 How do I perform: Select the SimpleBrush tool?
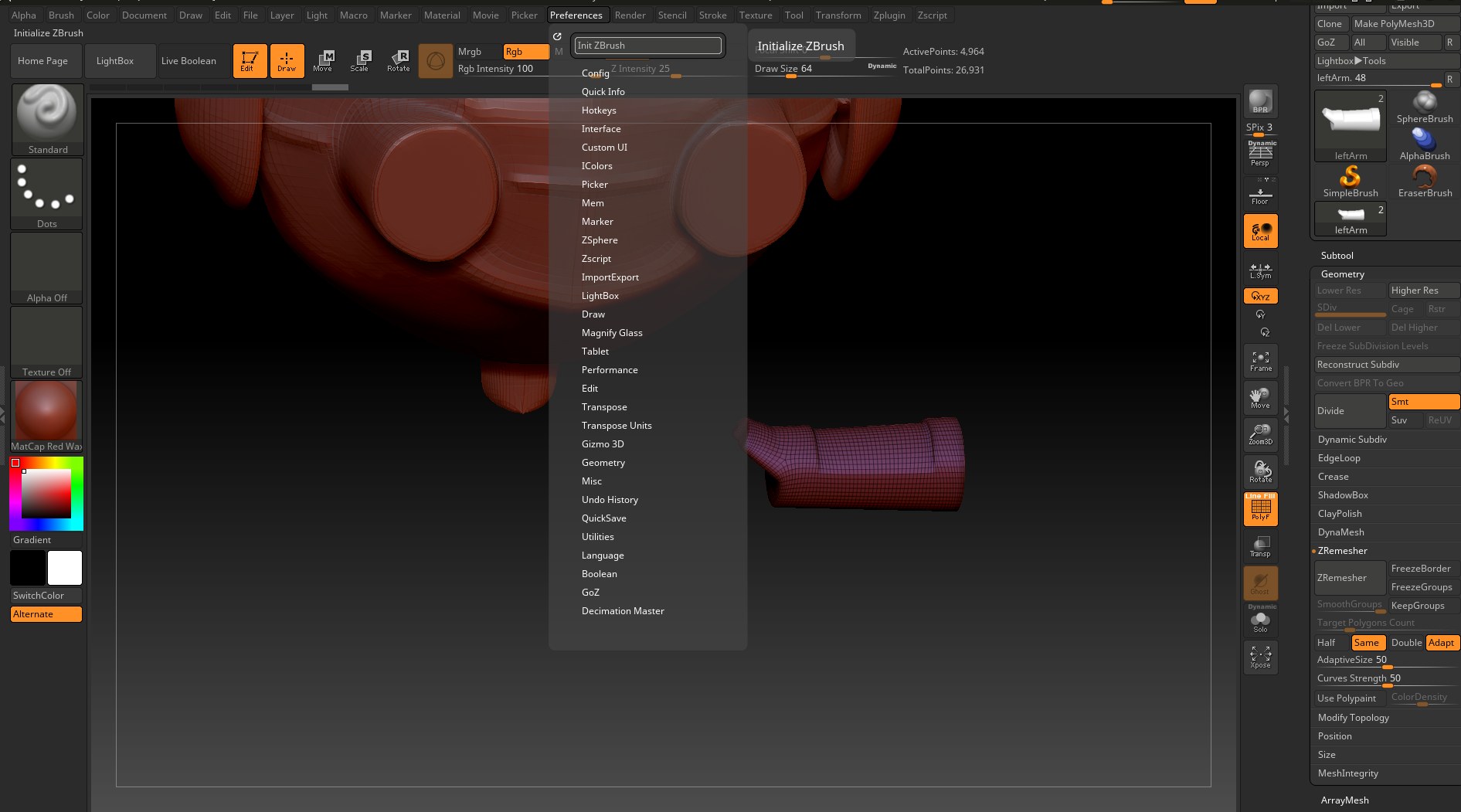pos(1350,182)
